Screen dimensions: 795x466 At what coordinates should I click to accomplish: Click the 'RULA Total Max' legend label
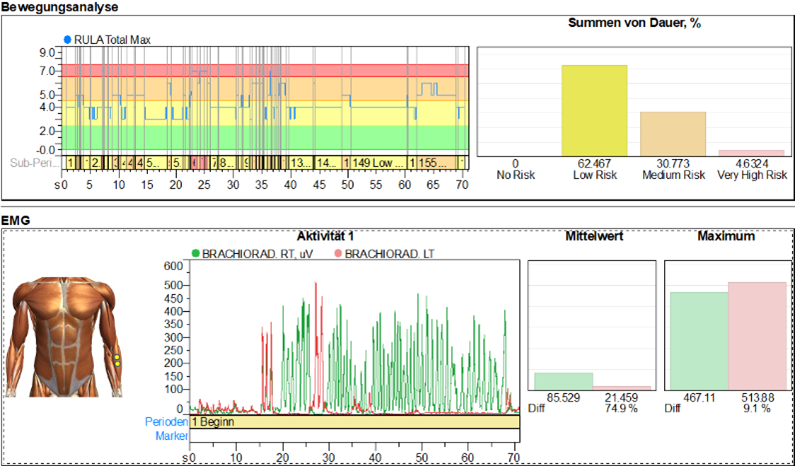click(113, 40)
